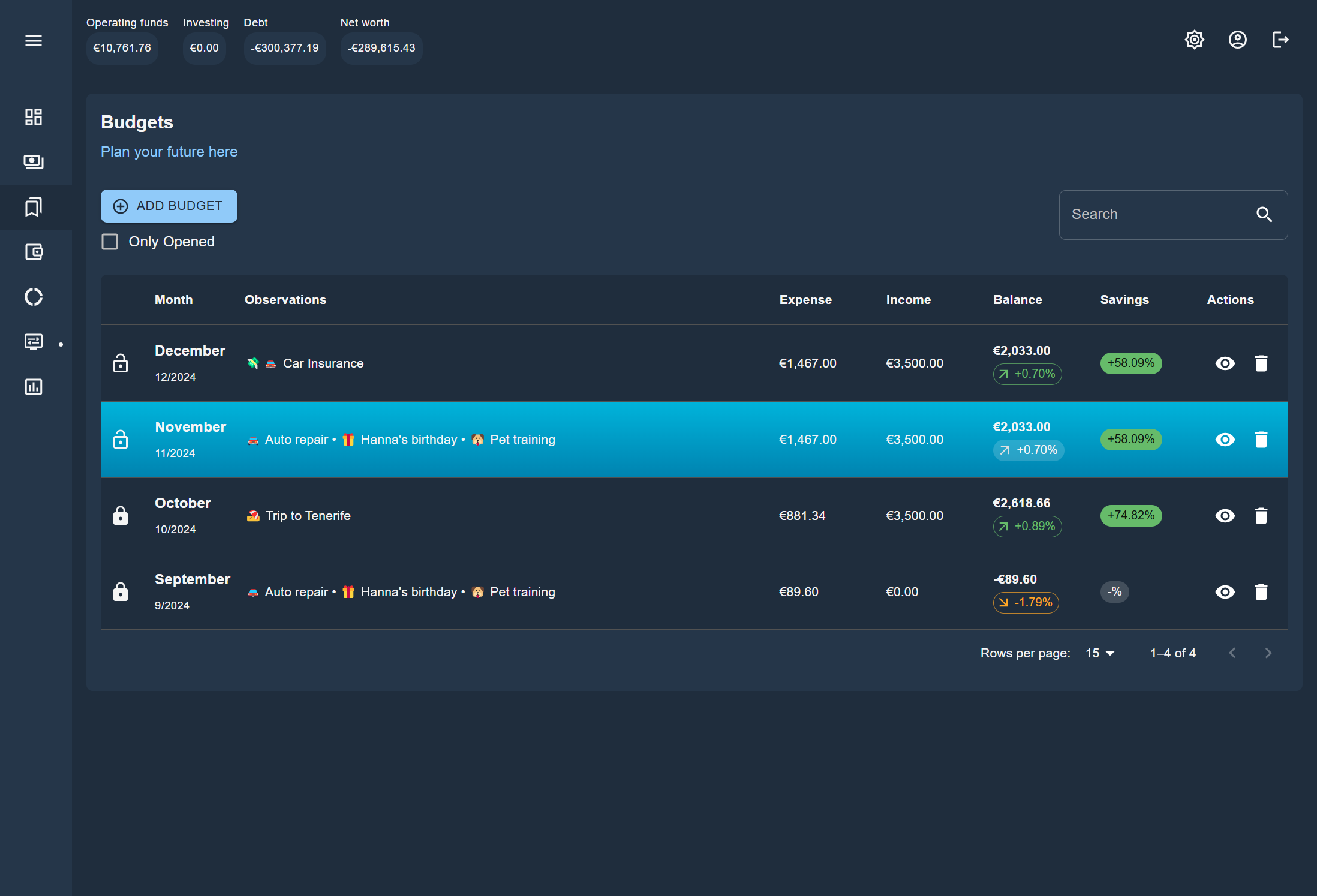Open the donut chart icon in sidebar
Viewport: 1317px width, 896px height.
point(34,297)
